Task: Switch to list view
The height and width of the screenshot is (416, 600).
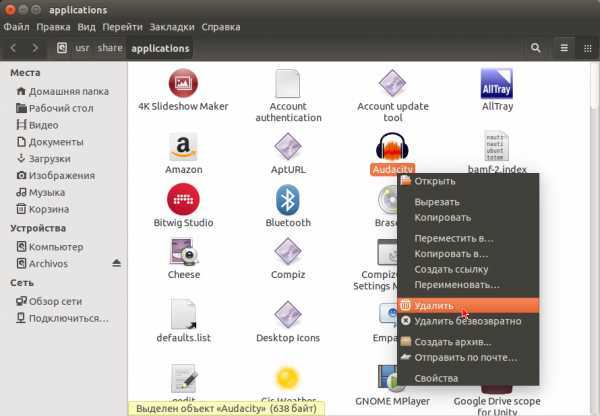Action: [x=564, y=48]
